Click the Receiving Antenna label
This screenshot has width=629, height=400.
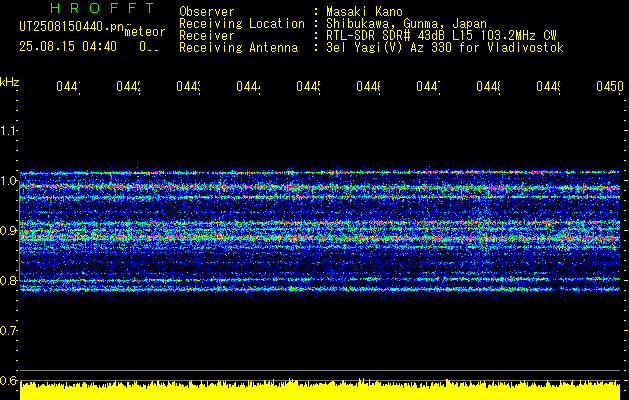(x=238, y=48)
